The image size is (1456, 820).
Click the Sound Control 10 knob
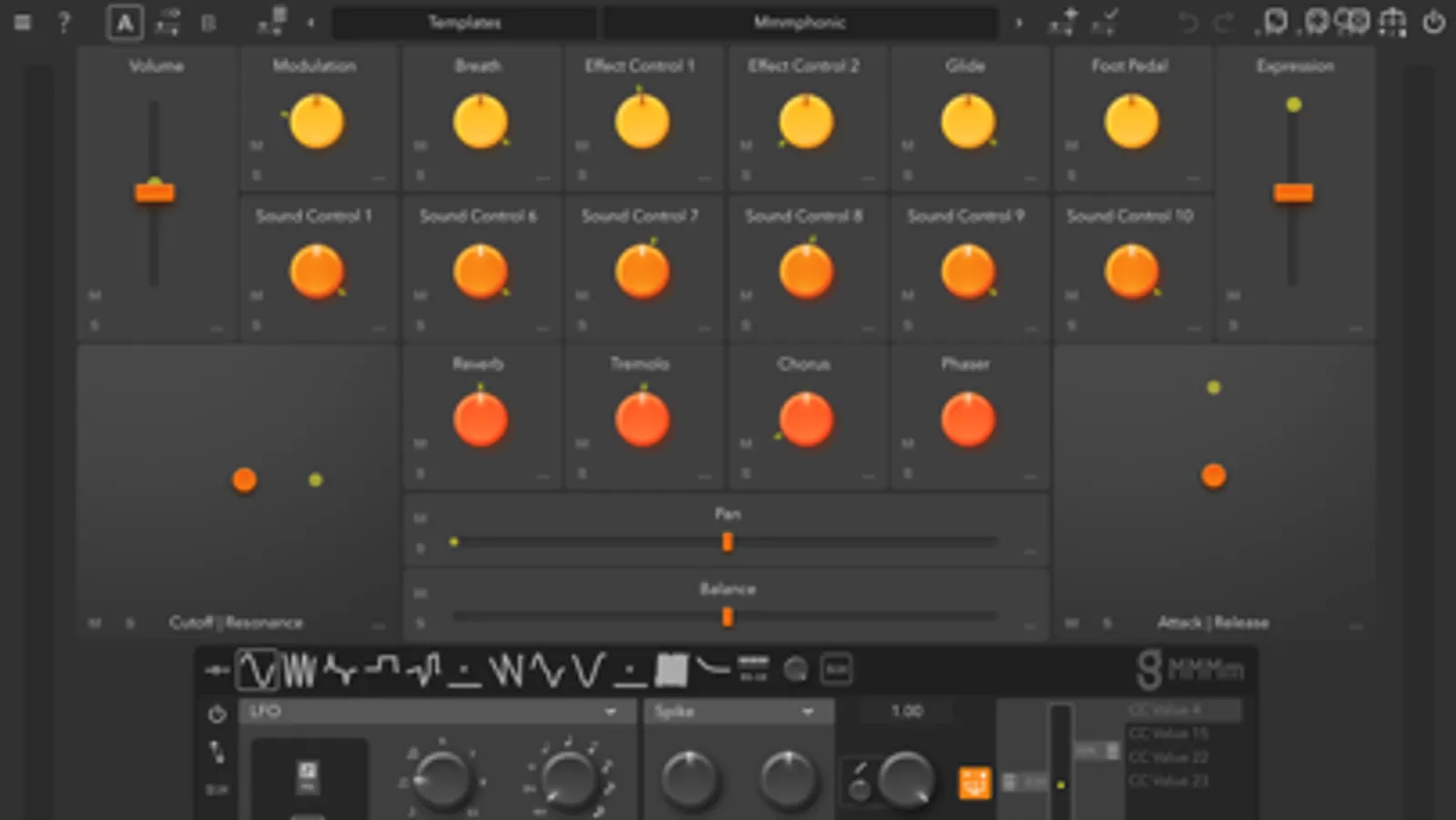click(1131, 272)
